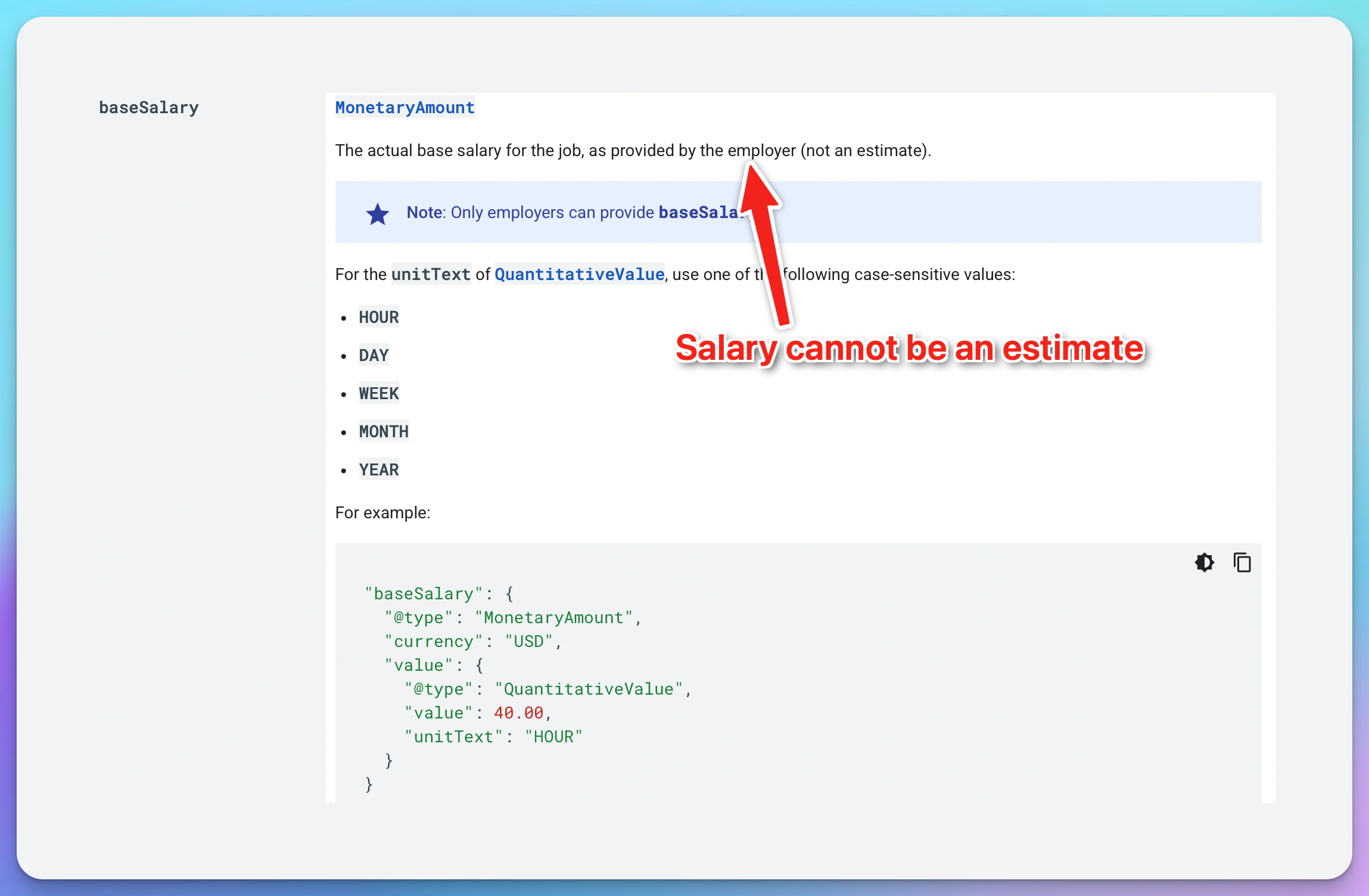Viewport: 1369px width, 896px height.
Task: Click "USD" currency string in code
Action: click(x=529, y=641)
